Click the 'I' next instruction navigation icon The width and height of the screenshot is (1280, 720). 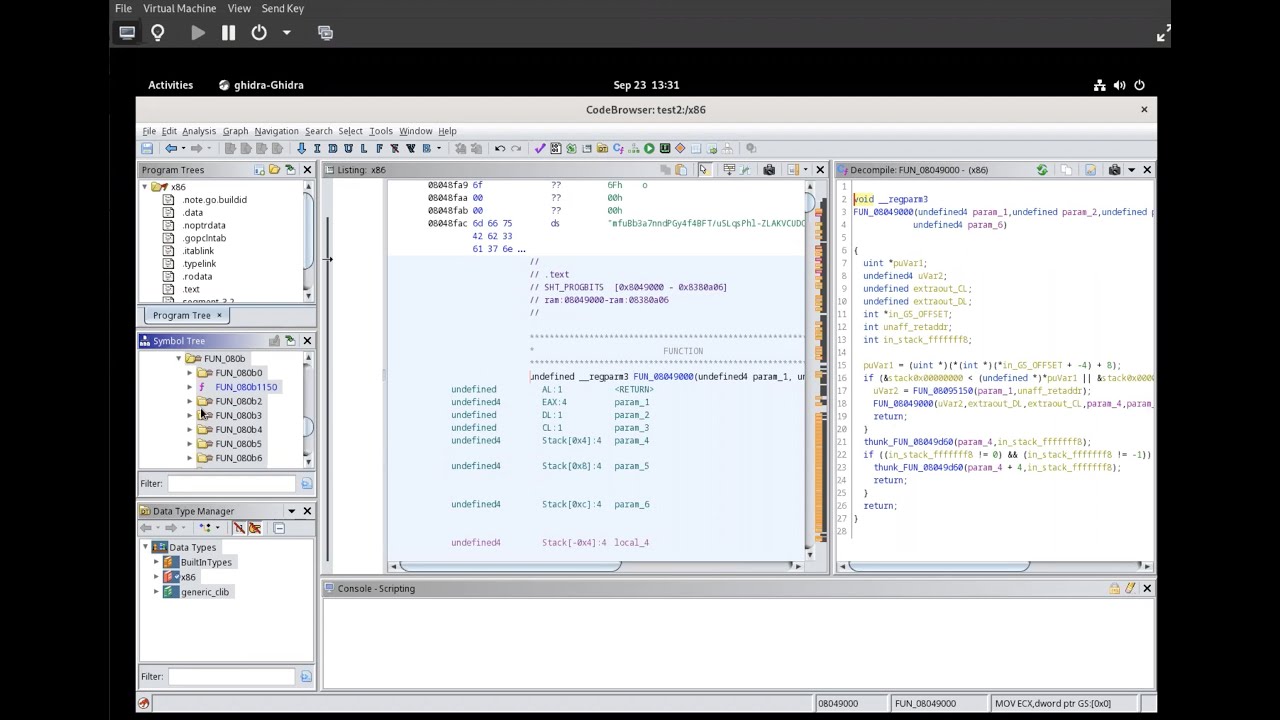(x=317, y=149)
